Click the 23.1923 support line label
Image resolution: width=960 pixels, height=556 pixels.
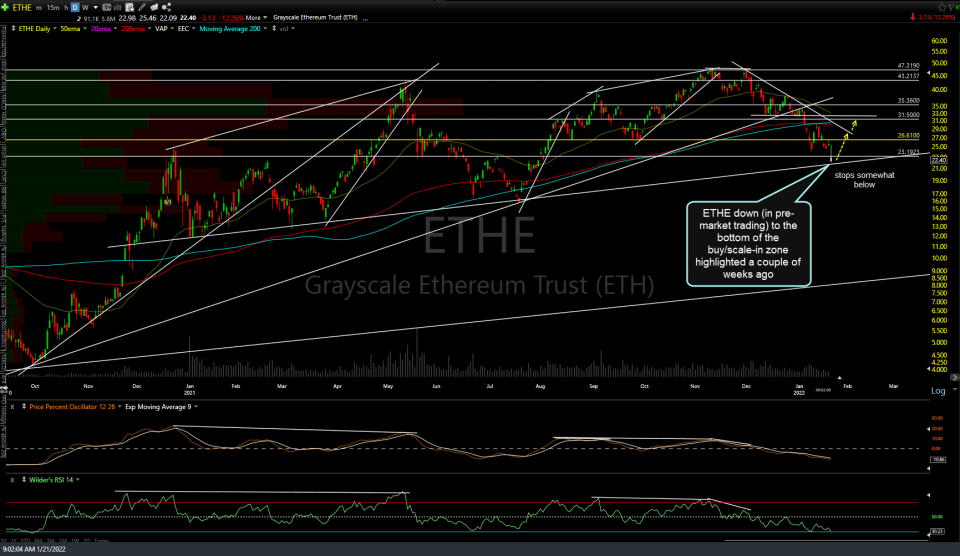(909, 152)
